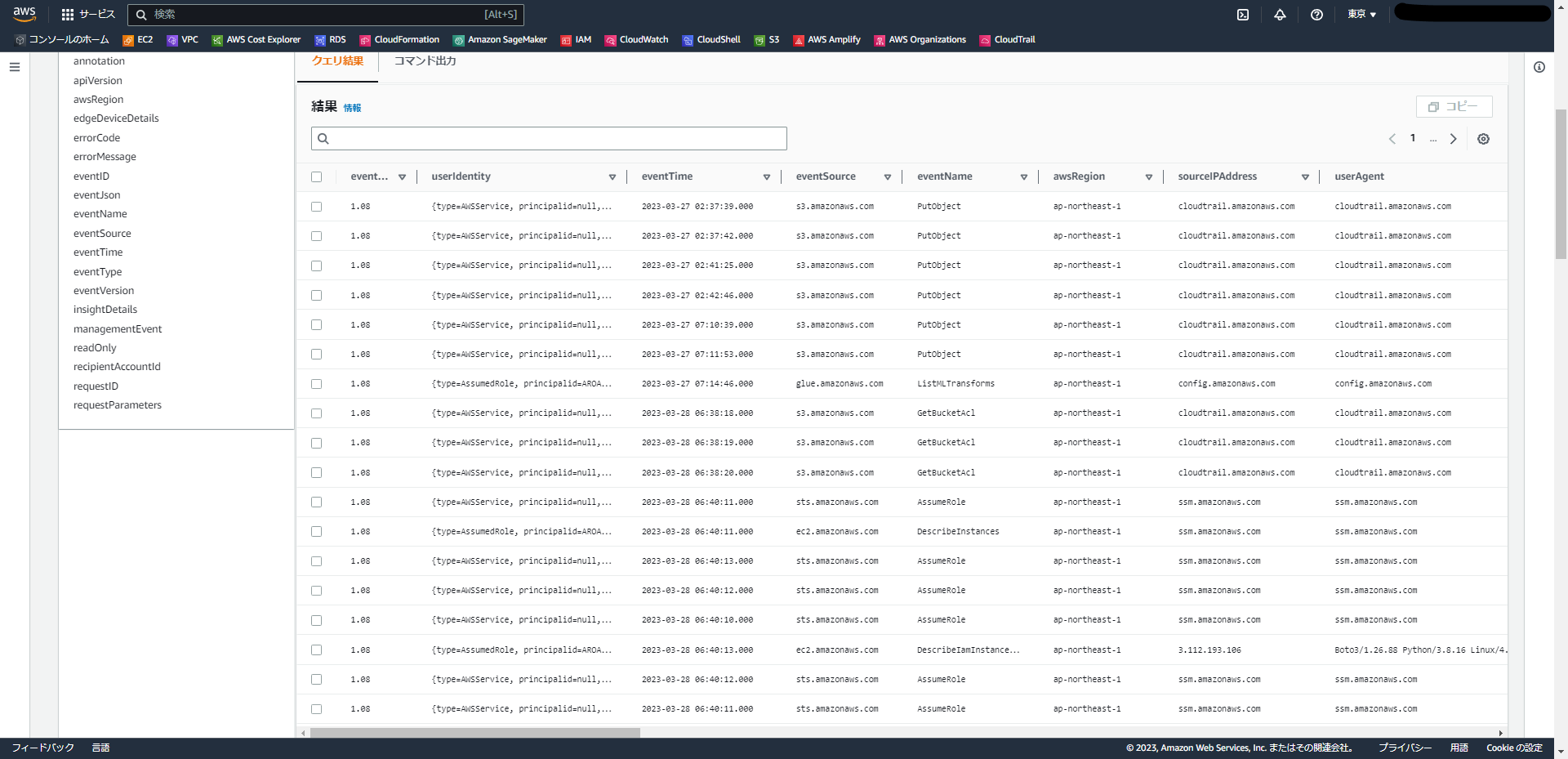Open 用語 terms link in footer
Image resolution: width=1568 pixels, height=759 pixels.
(1459, 748)
